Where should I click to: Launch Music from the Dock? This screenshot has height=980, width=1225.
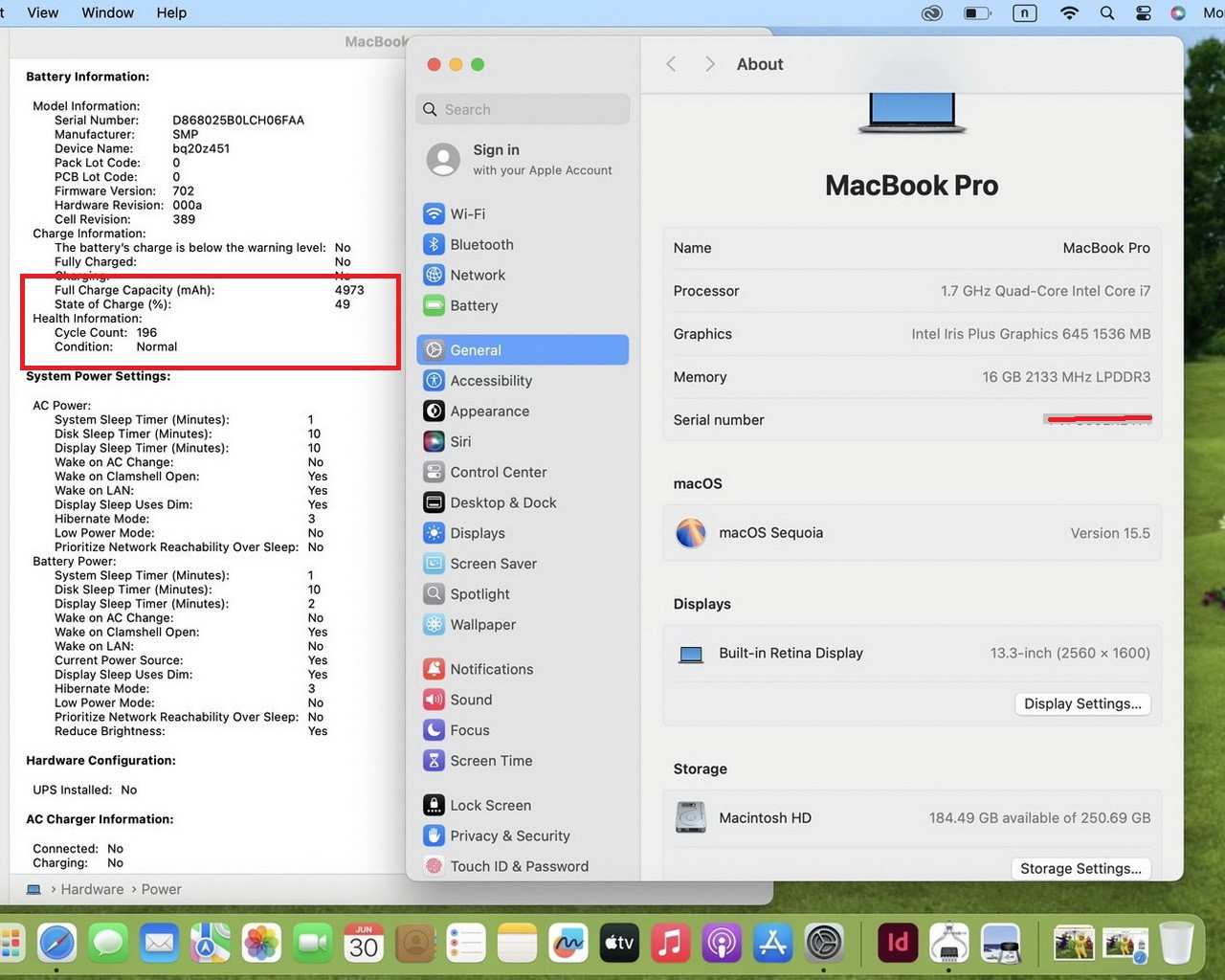tap(671, 944)
